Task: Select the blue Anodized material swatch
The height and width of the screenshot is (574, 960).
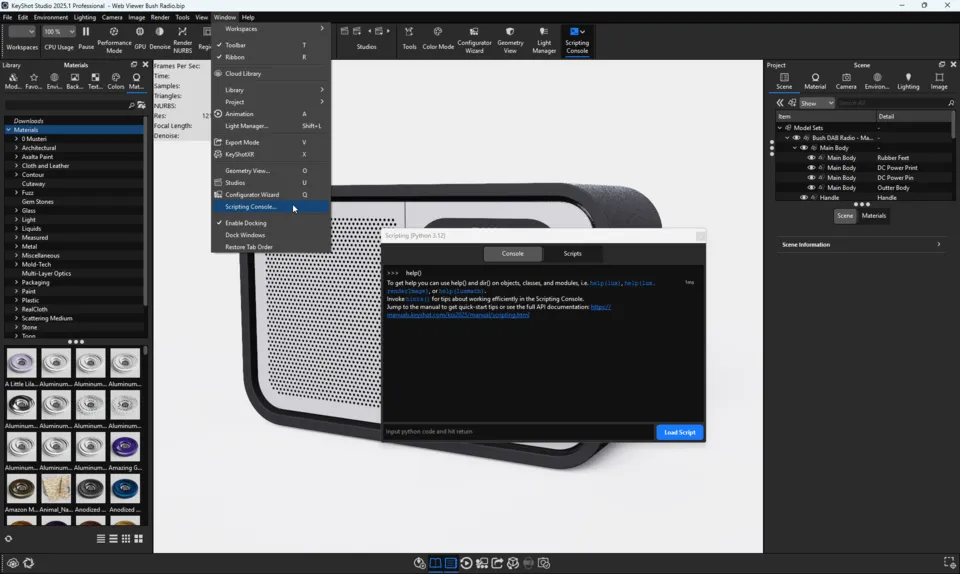Action: click(x=125, y=488)
